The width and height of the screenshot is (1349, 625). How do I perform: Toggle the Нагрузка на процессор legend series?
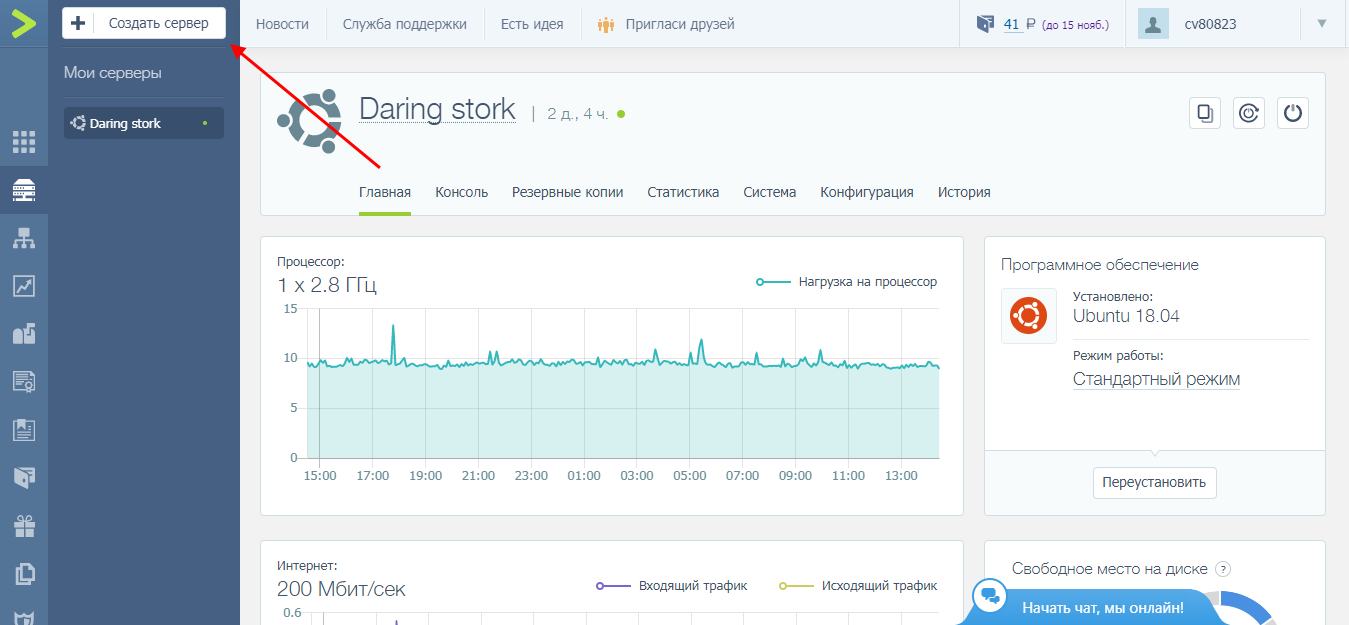coord(846,282)
